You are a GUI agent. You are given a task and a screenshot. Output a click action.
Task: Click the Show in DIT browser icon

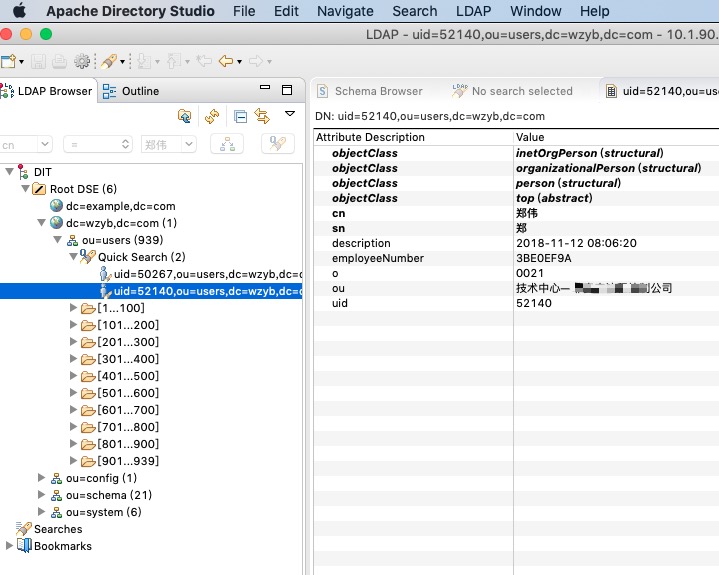point(184,116)
